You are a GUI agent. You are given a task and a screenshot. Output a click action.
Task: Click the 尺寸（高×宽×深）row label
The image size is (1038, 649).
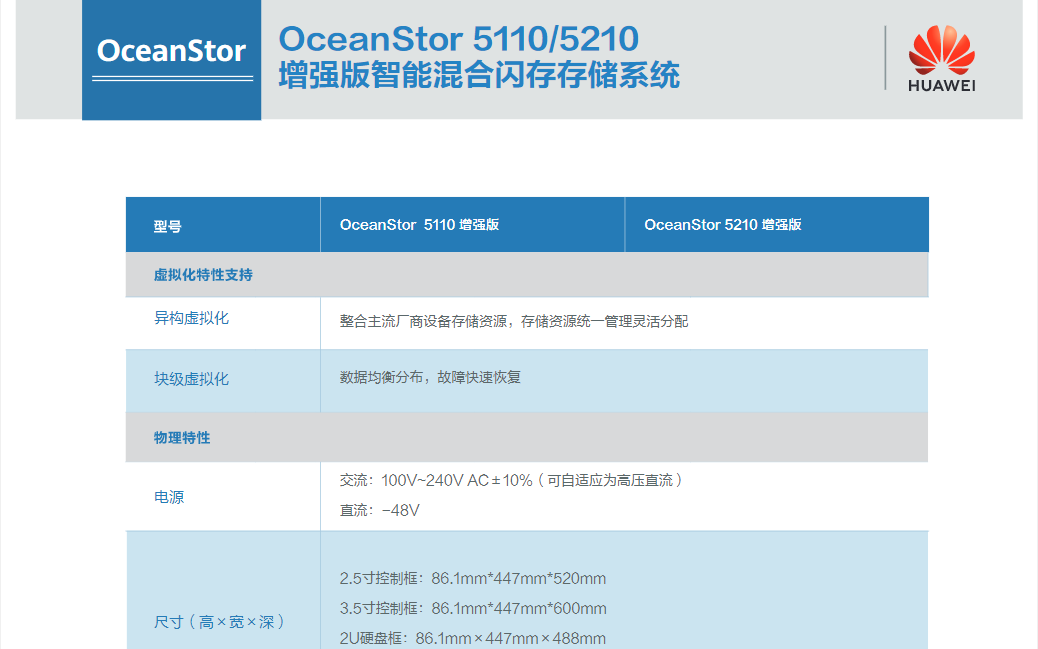[220, 622]
